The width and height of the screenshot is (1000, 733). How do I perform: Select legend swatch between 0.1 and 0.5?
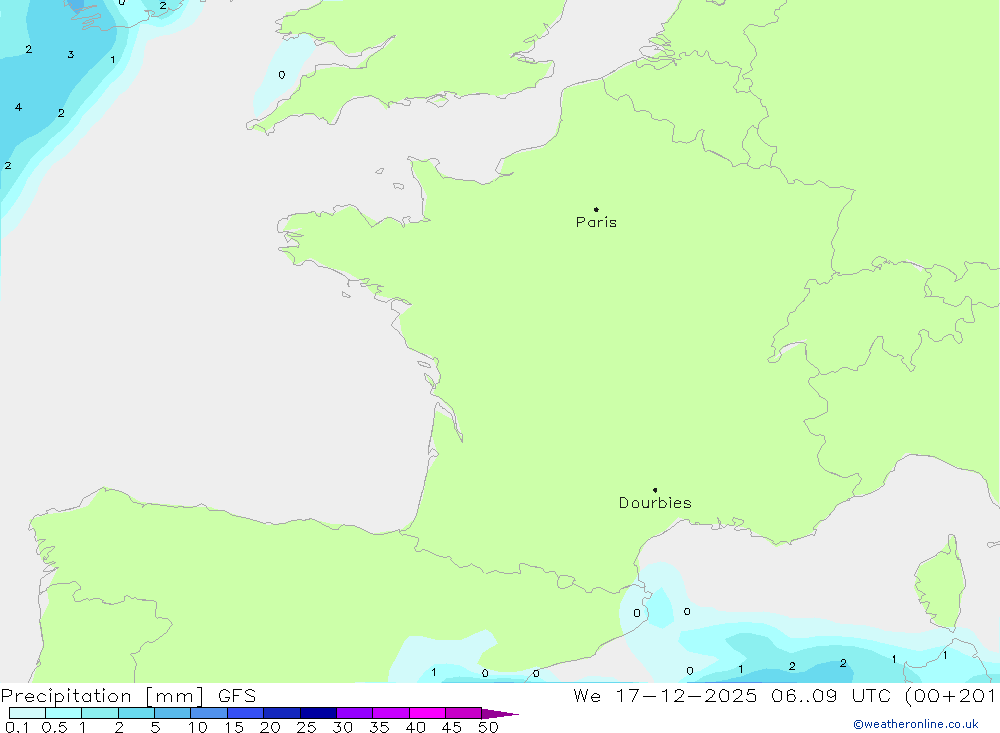27,713
